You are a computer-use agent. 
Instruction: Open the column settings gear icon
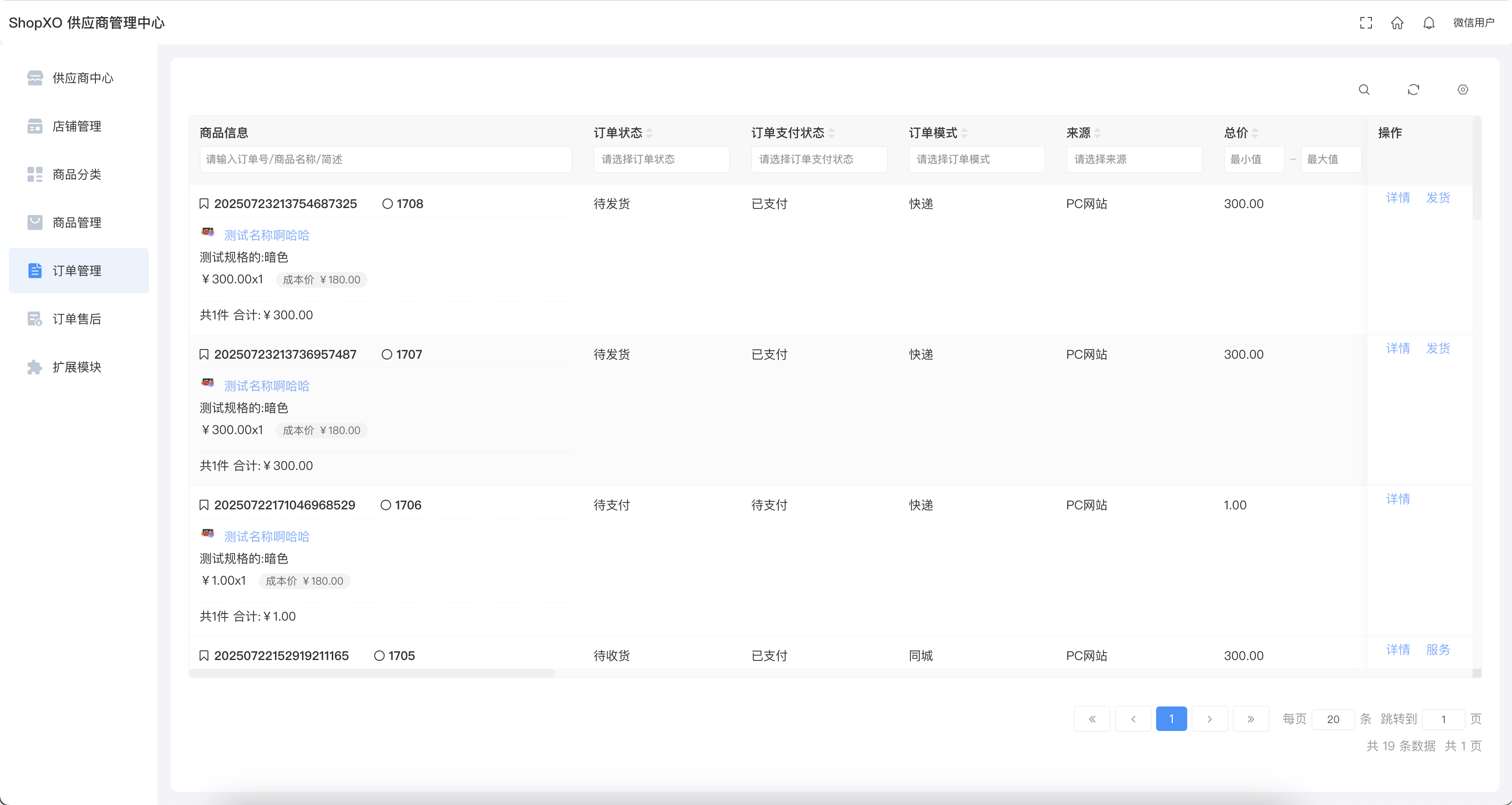point(1463,90)
